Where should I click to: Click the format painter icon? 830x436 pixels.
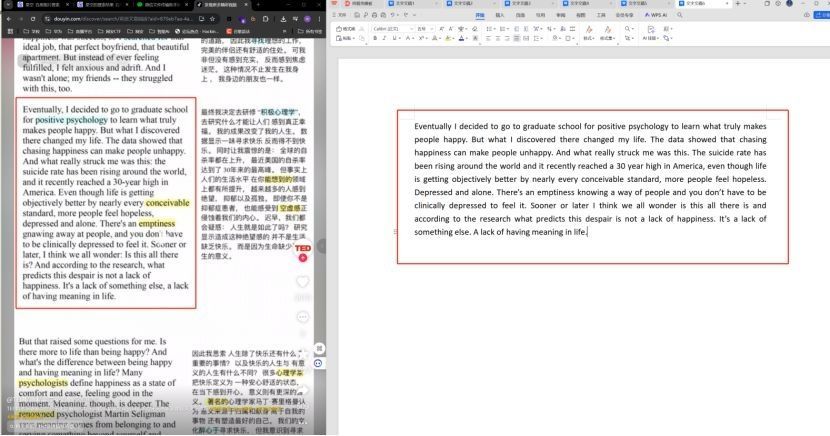(x=347, y=29)
